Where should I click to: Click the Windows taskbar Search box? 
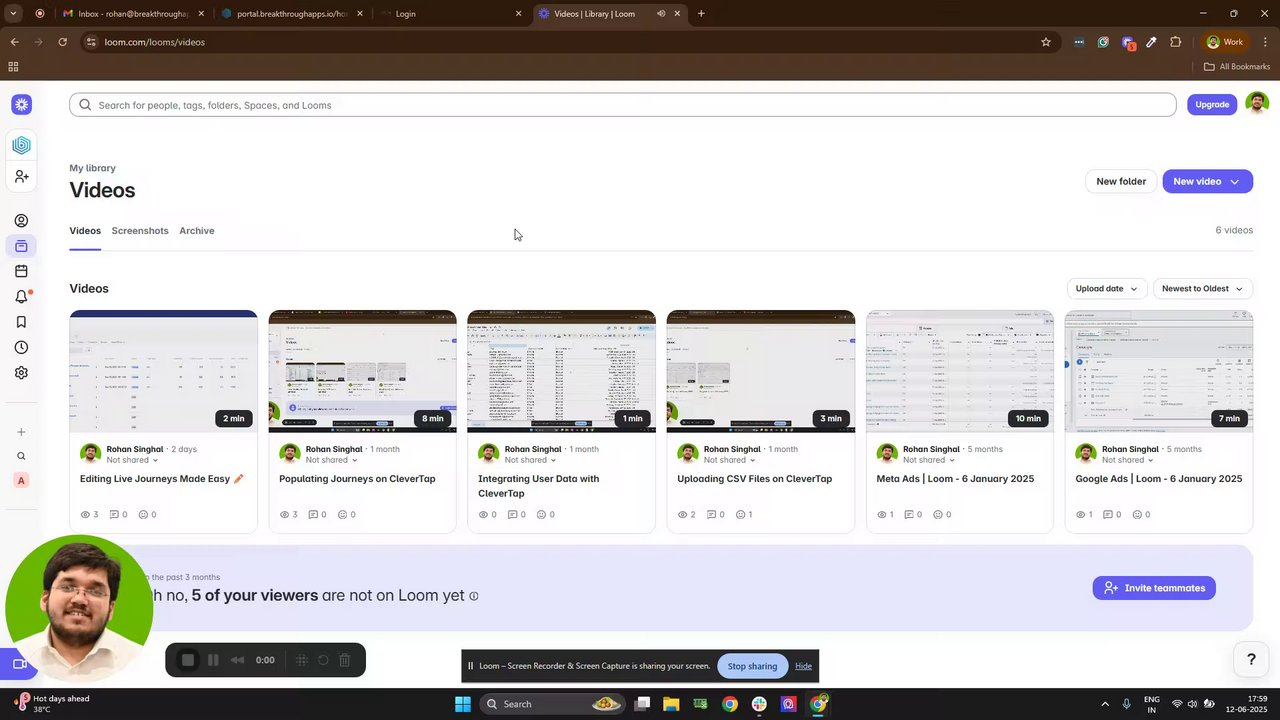coord(552,704)
